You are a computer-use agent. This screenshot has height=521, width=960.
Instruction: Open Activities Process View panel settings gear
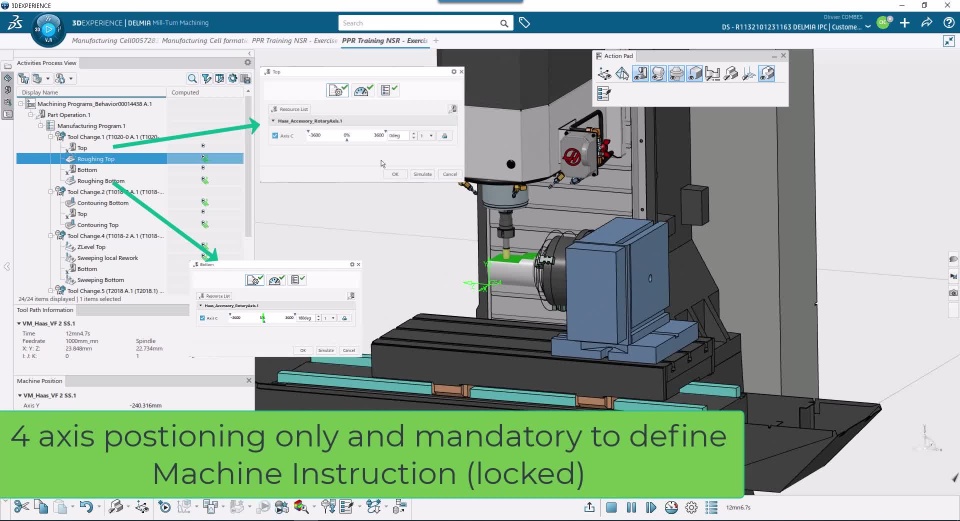pos(247,62)
